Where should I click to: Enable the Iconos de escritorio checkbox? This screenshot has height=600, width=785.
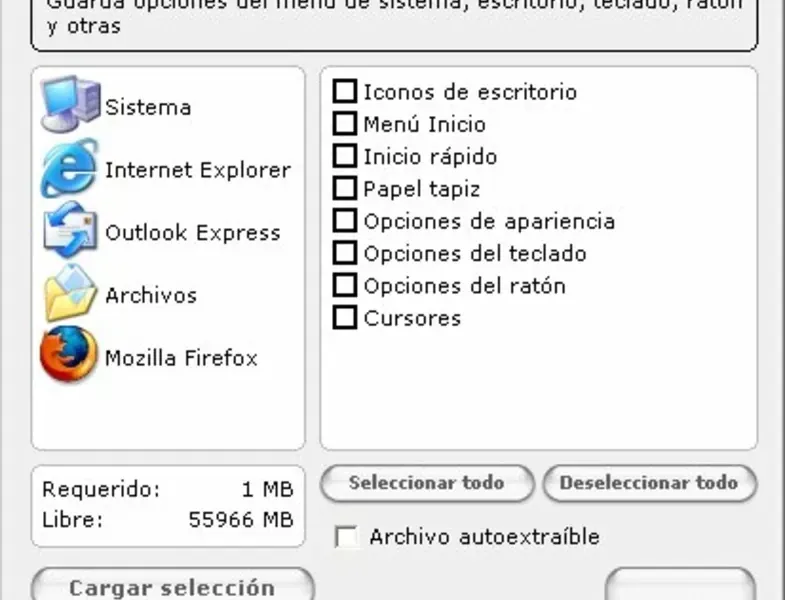345,92
